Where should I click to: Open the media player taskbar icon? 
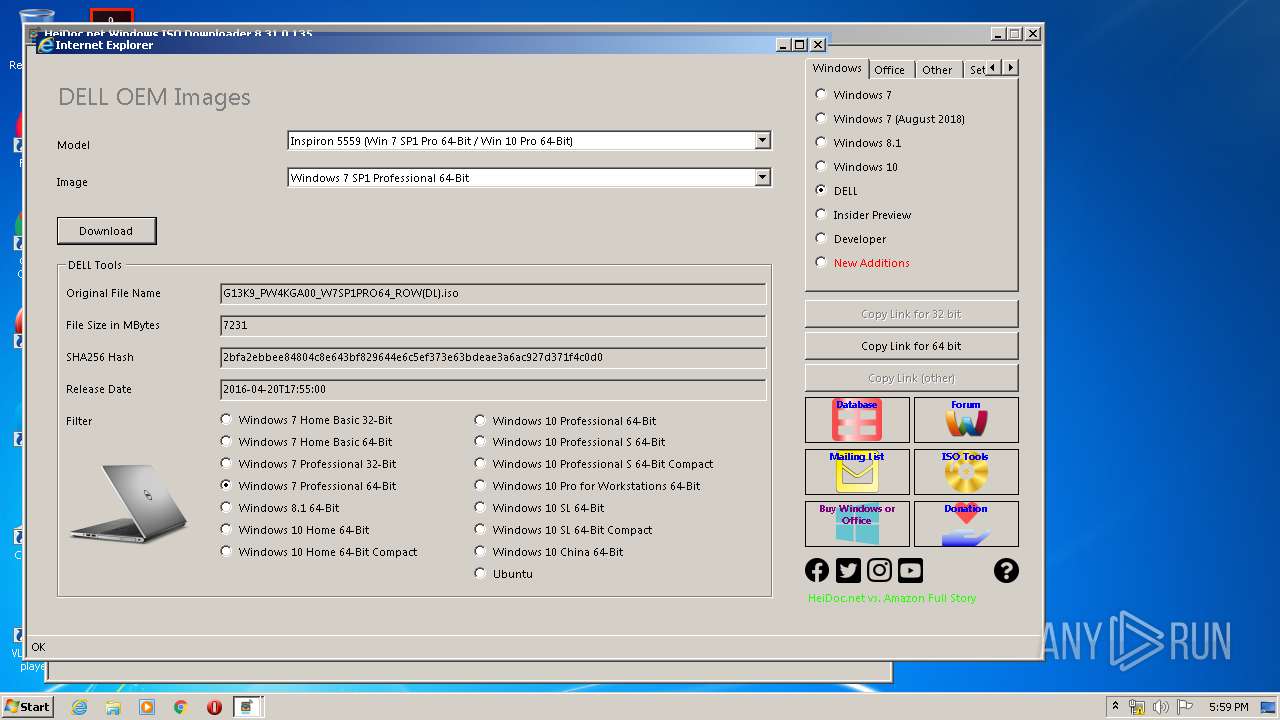click(147, 707)
